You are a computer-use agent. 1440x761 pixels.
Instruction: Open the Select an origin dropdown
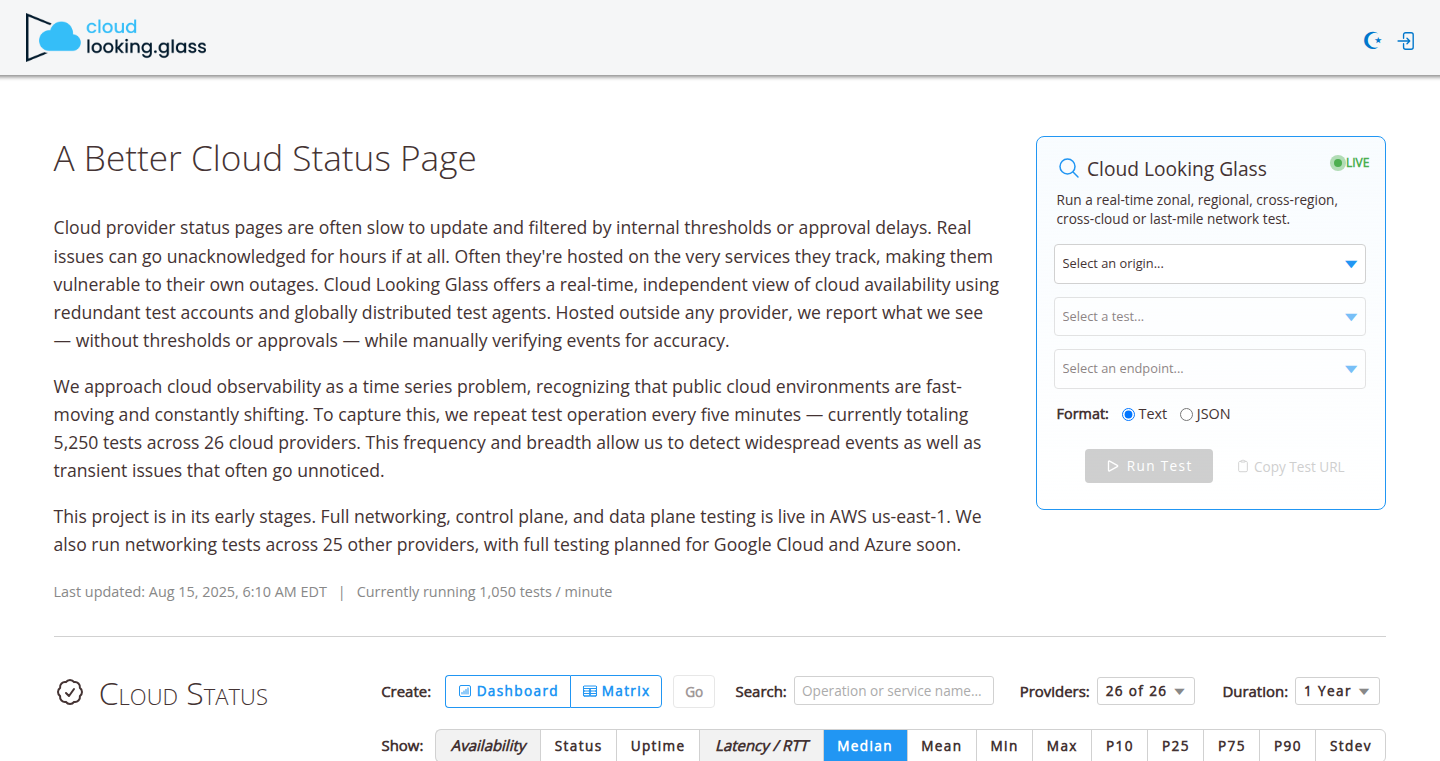[x=1210, y=264]
